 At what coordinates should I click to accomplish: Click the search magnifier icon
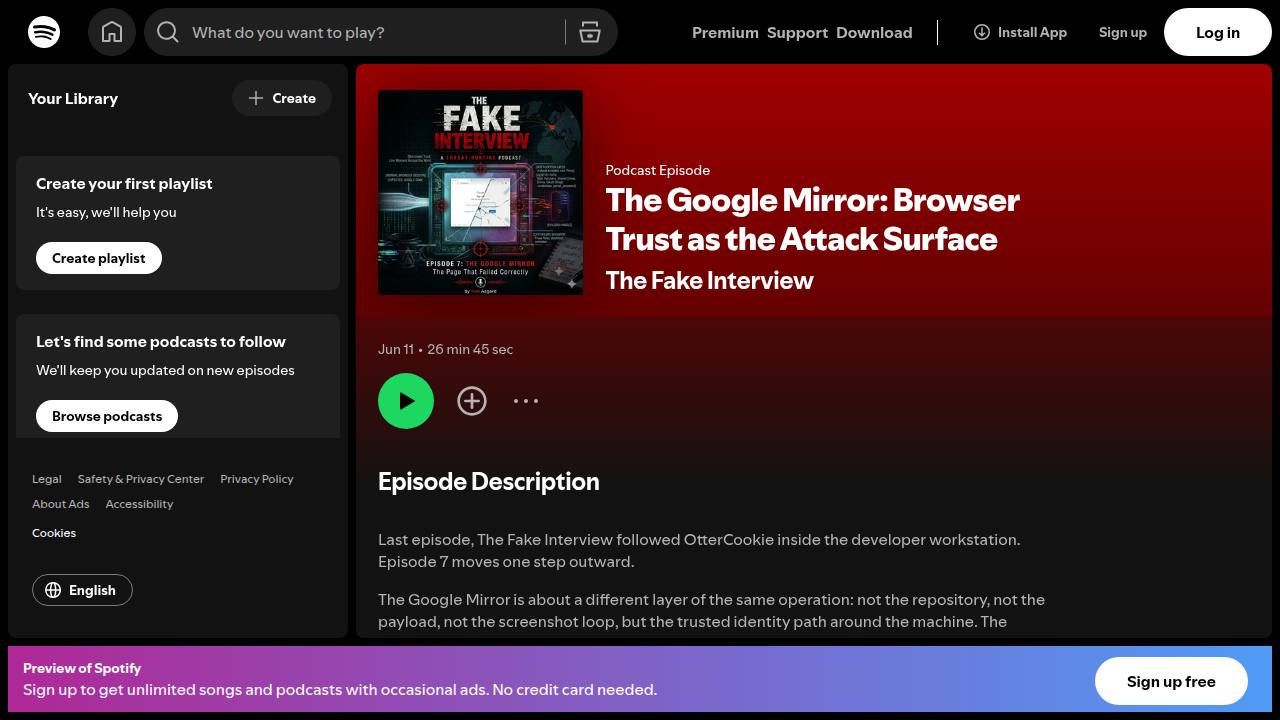tap(168, 32)
